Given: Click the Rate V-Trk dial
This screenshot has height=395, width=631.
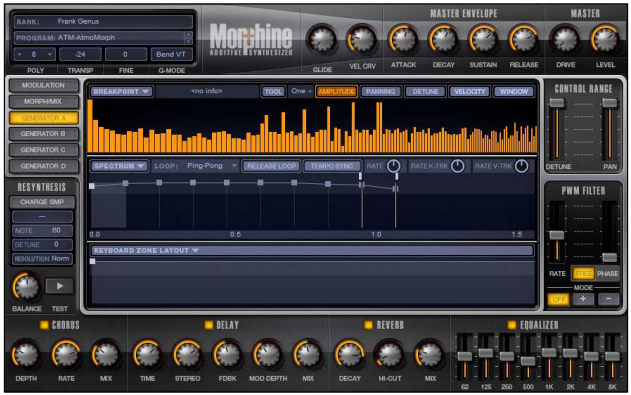Looking at the screenshot, I should click(x=522, y=166).
